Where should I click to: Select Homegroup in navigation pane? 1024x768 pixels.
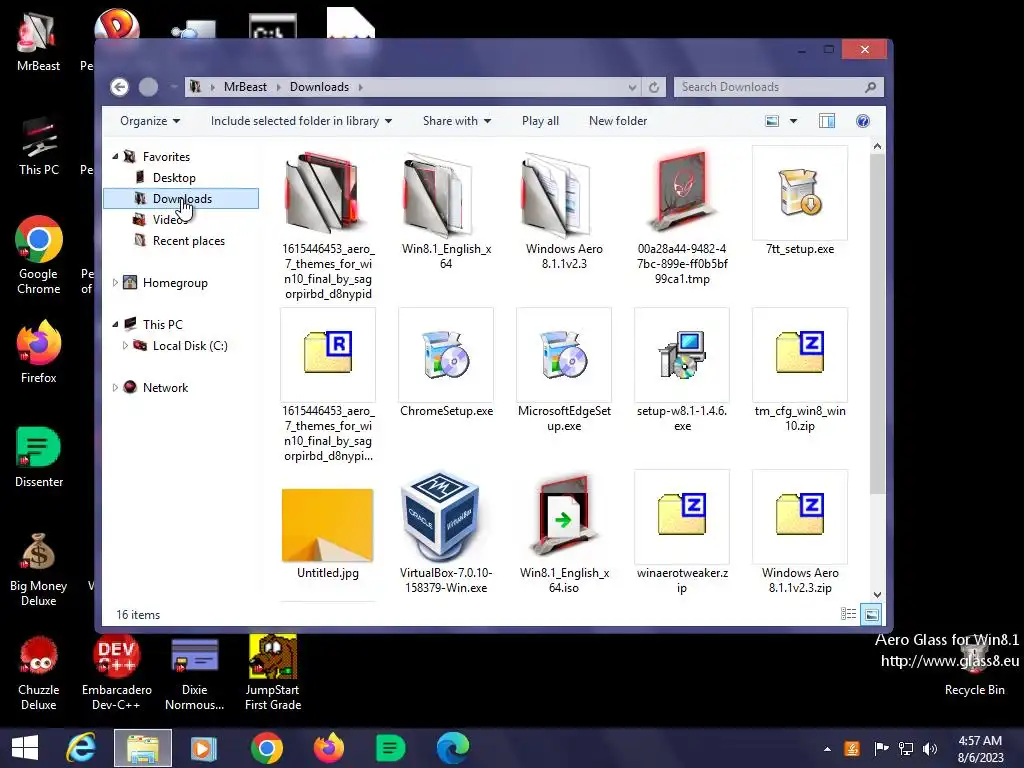click(x=174, y=283)
